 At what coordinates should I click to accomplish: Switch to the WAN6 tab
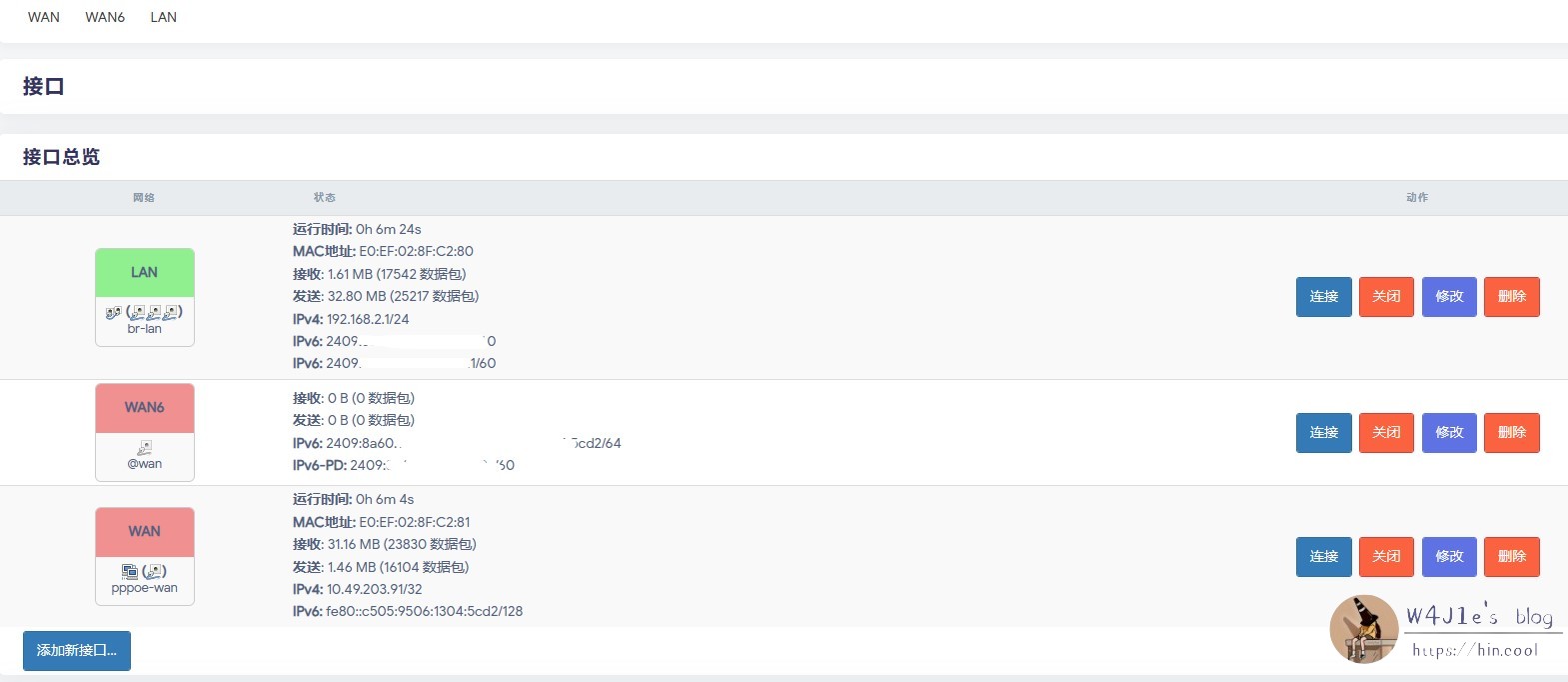pyautogui.click(x=105, y=17)
